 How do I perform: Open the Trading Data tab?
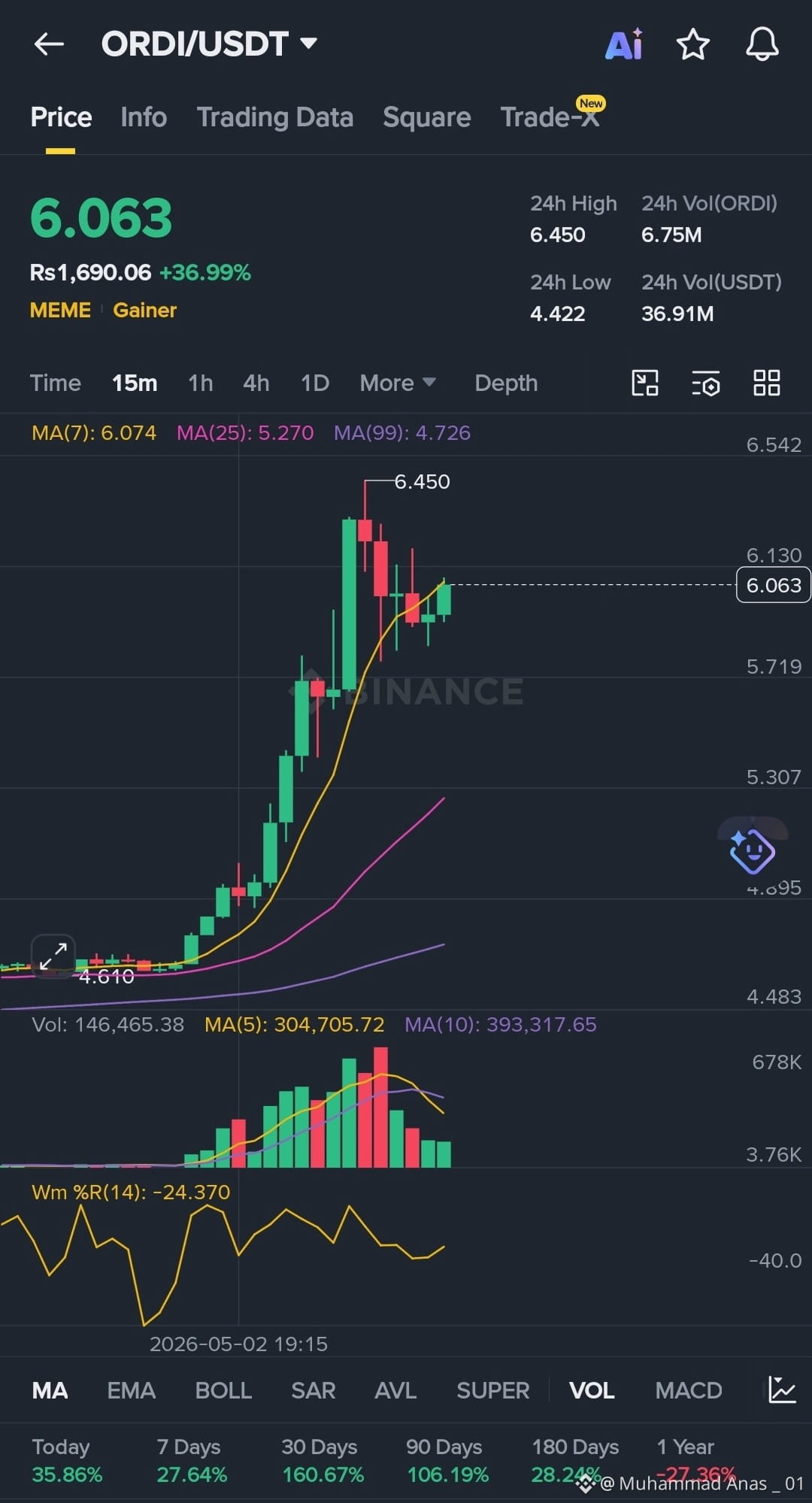tap(274, 117)
